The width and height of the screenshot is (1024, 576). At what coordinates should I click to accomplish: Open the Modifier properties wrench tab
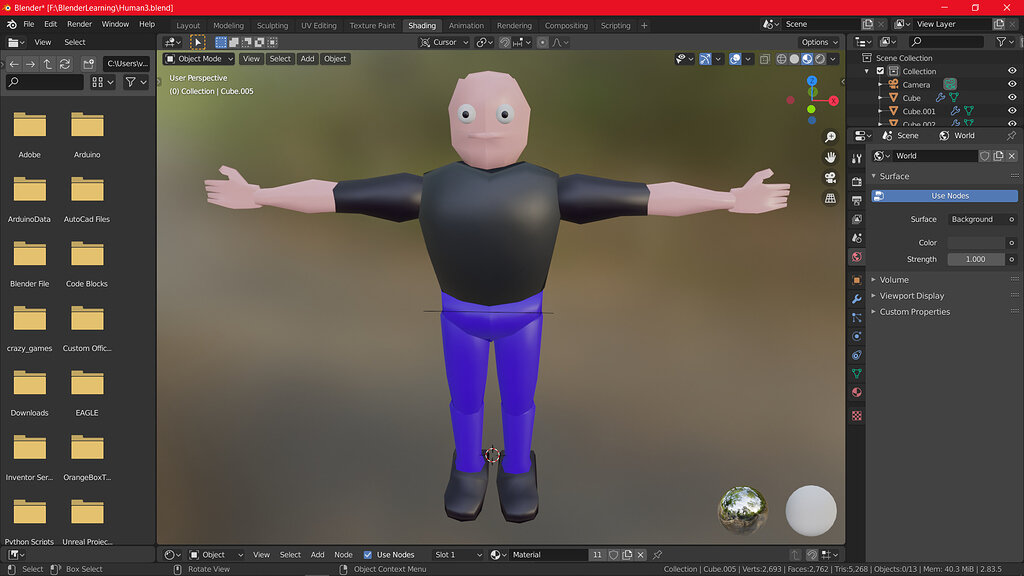coord(857,299)
